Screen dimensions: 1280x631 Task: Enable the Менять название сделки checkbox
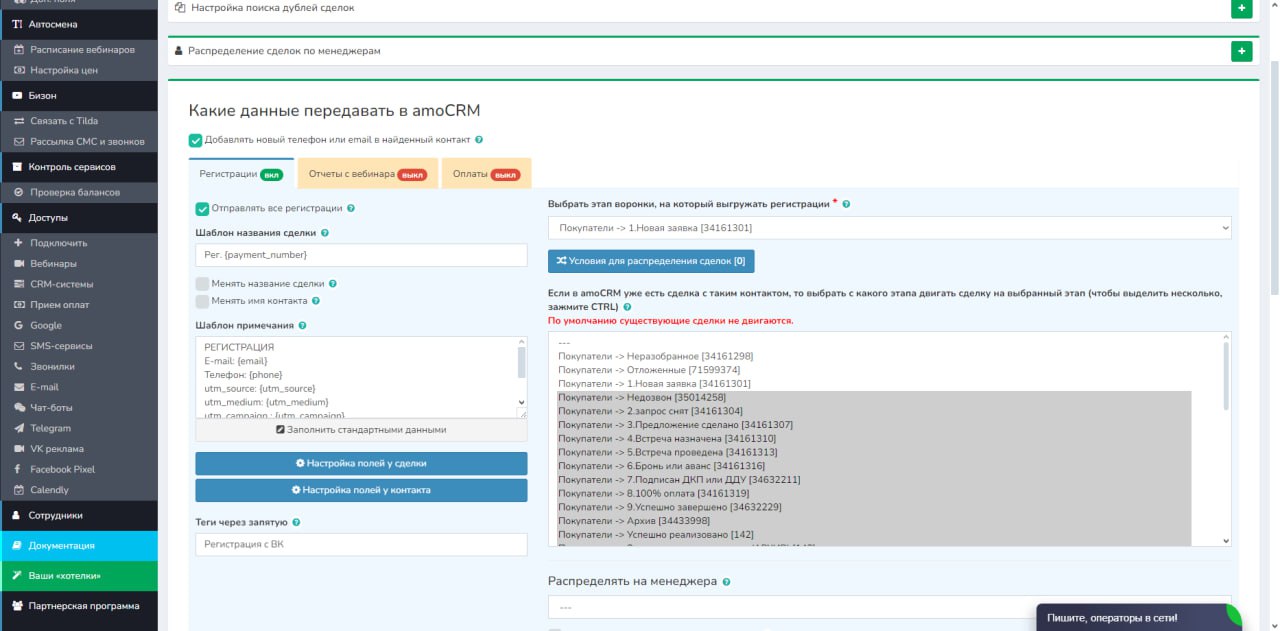[x=202, y=284]
